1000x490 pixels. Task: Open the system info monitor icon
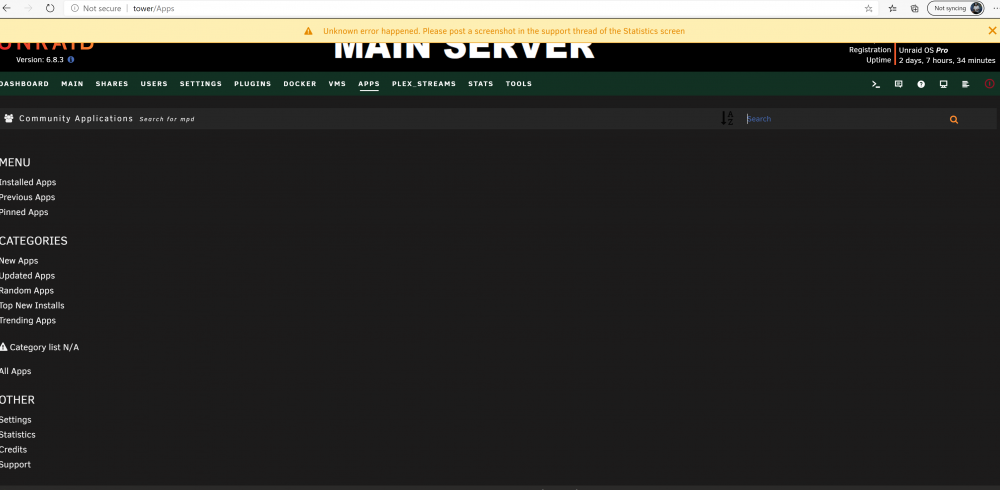(x=943, y=84)
